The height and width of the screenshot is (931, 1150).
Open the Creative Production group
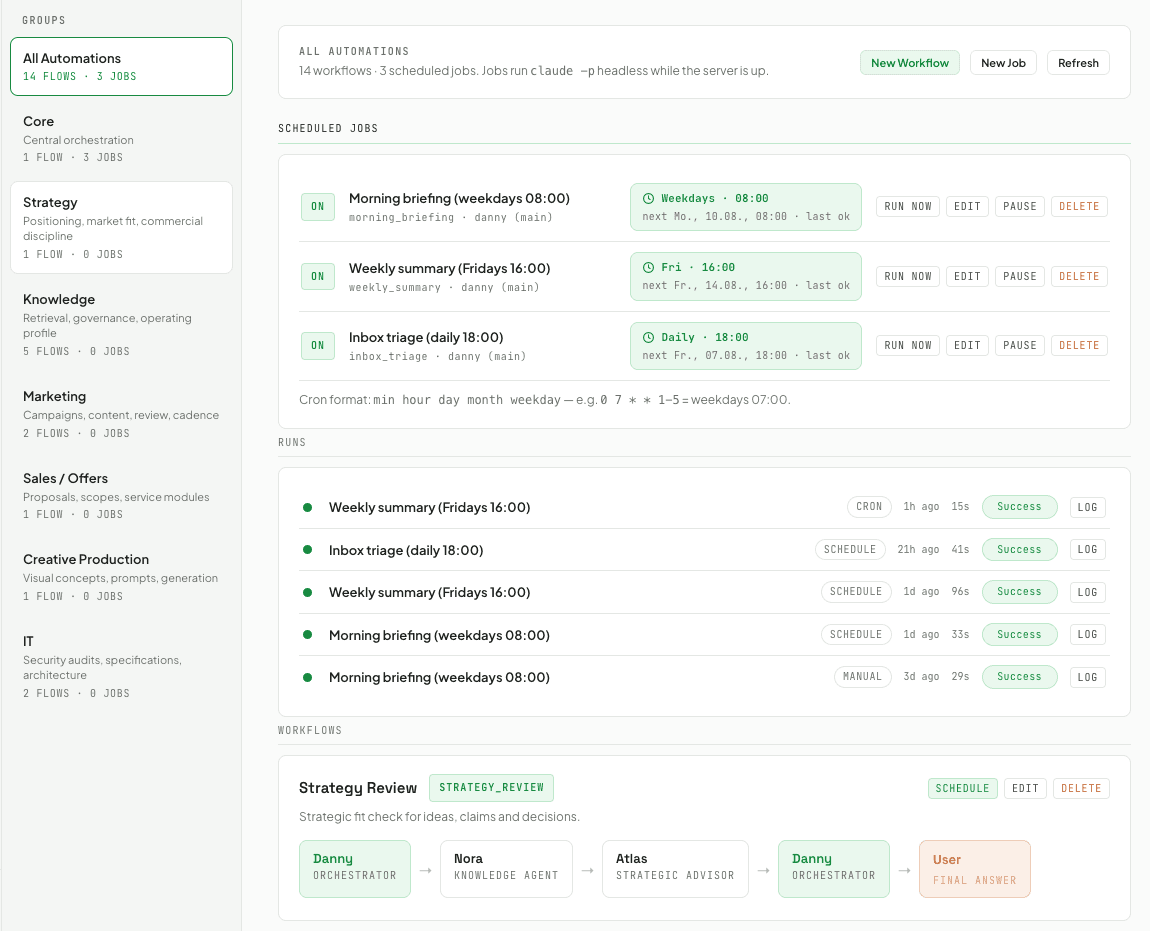[122, 577]
